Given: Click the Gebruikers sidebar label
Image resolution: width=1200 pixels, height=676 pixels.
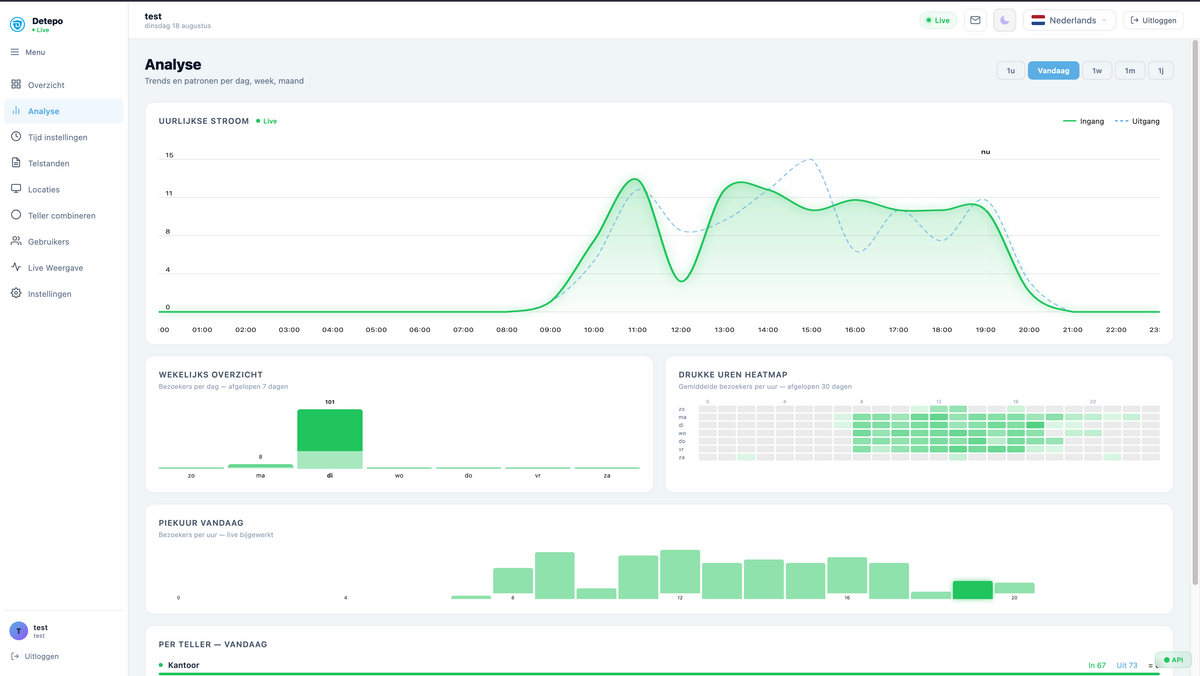Looking at the screenshot, I should pos(49,241).
